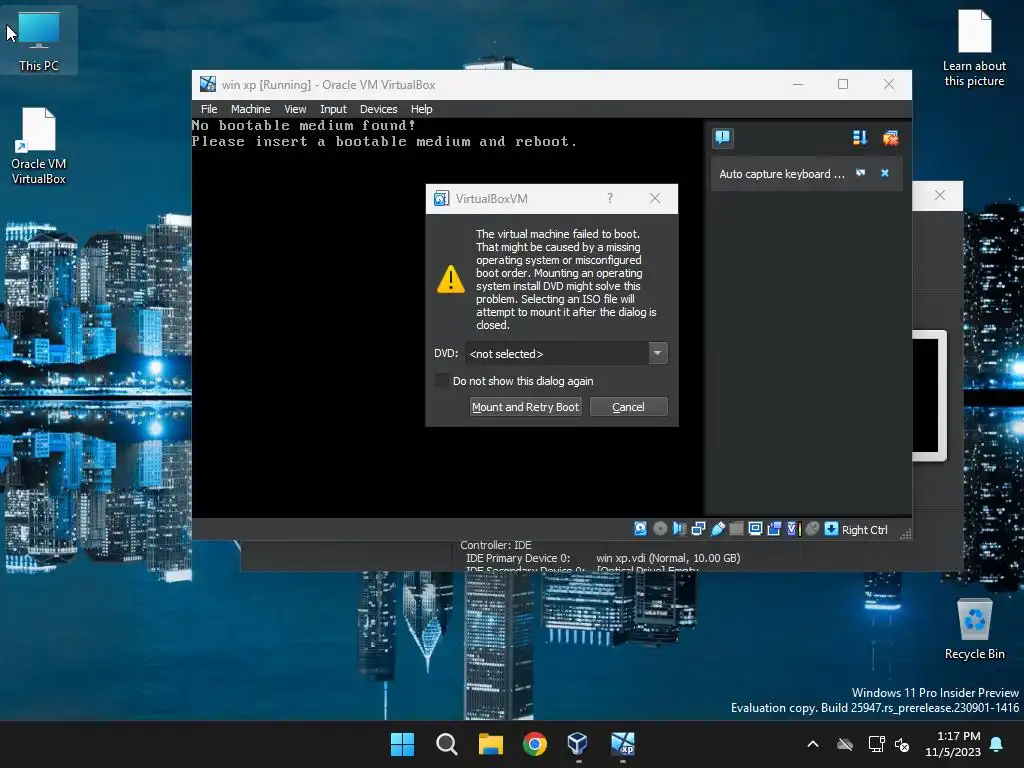Viewport: 1024px width, 768px height.
Task: Open the Help menu
Action: [421, 109]
